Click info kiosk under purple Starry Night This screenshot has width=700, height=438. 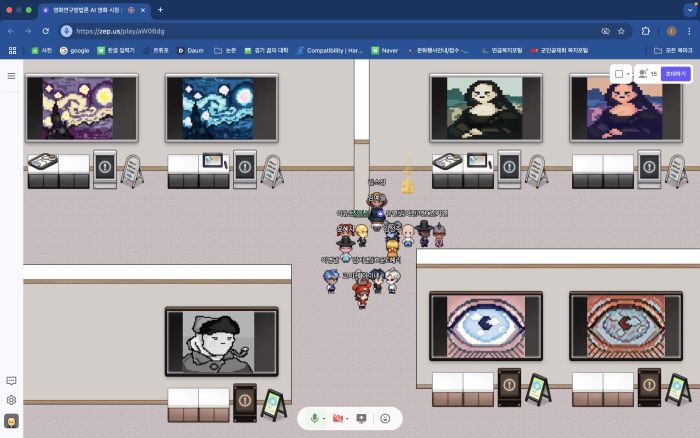[105, 169]
